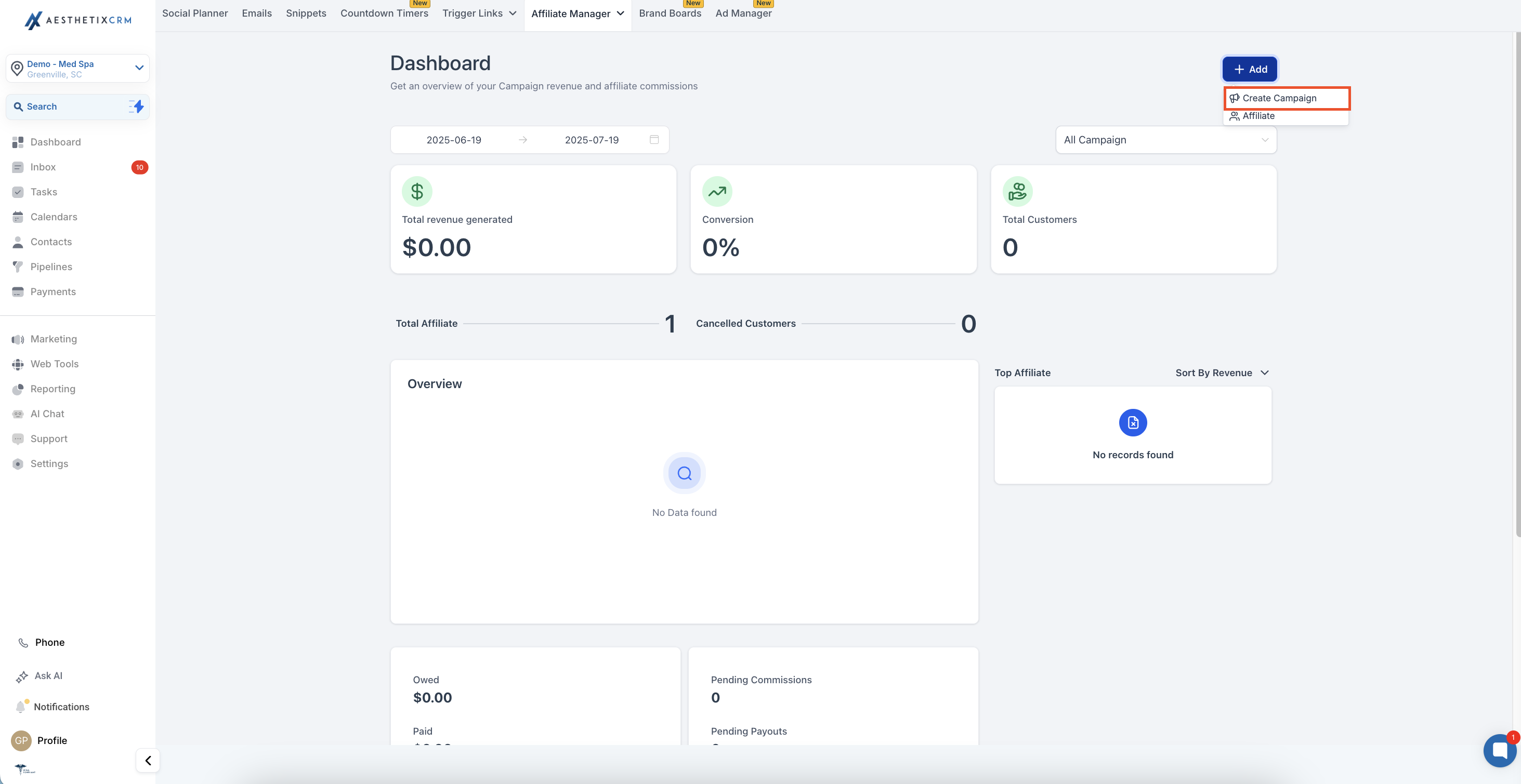Select Create Campaign from Add menu

1287,98
